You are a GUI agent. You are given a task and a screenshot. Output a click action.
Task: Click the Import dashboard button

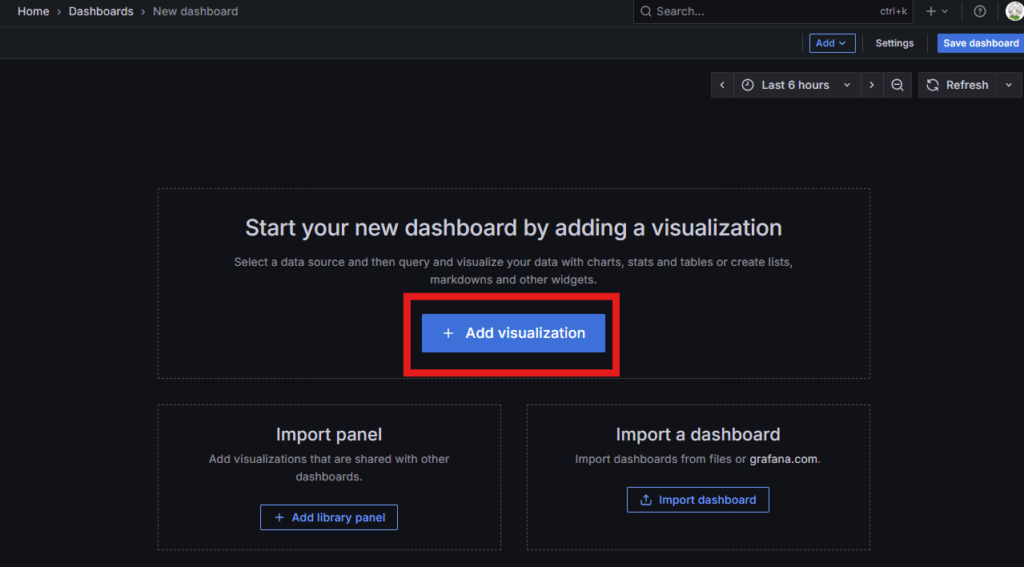(x=697, y=500)
